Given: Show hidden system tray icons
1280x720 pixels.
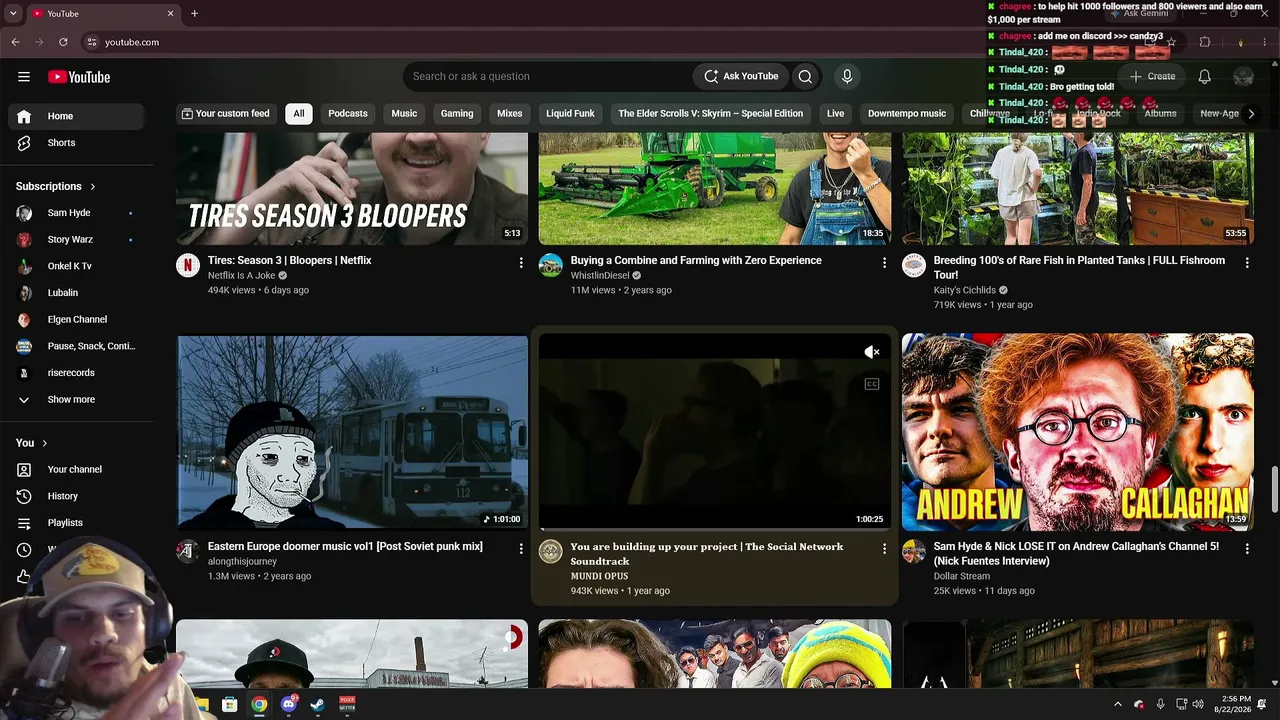Looking at the screenshot, I should (1117, 704).
